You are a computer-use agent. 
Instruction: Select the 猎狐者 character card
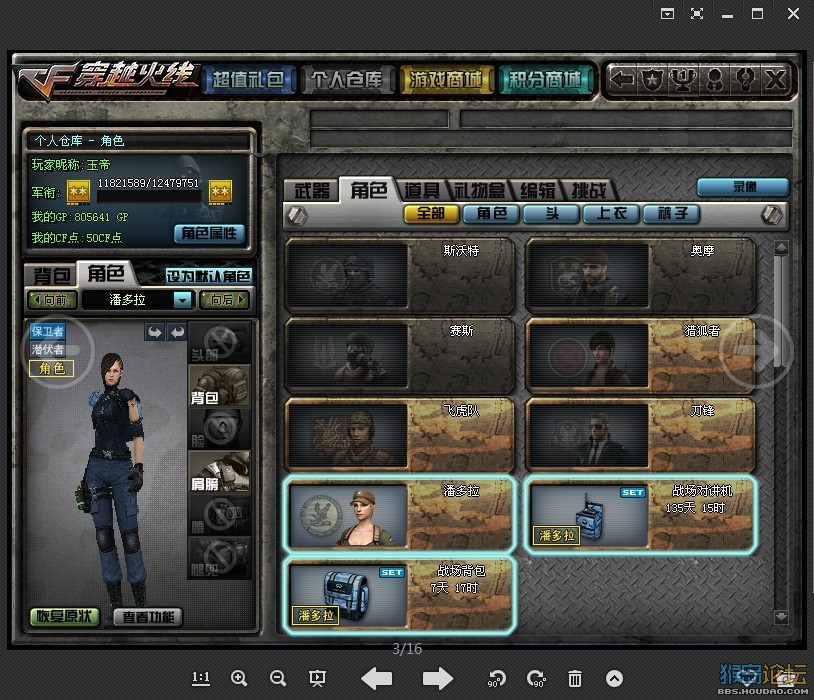pyautogui.click(x=641, y=356)
